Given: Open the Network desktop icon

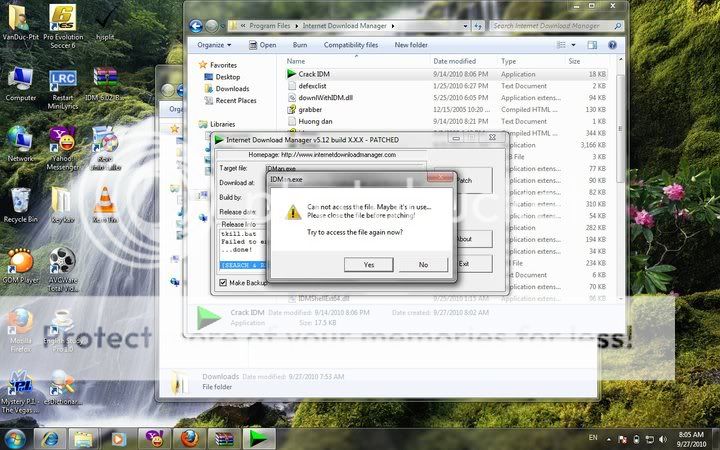Looking at the screenshot, I should pyautogui.click(x=20, y=144).
